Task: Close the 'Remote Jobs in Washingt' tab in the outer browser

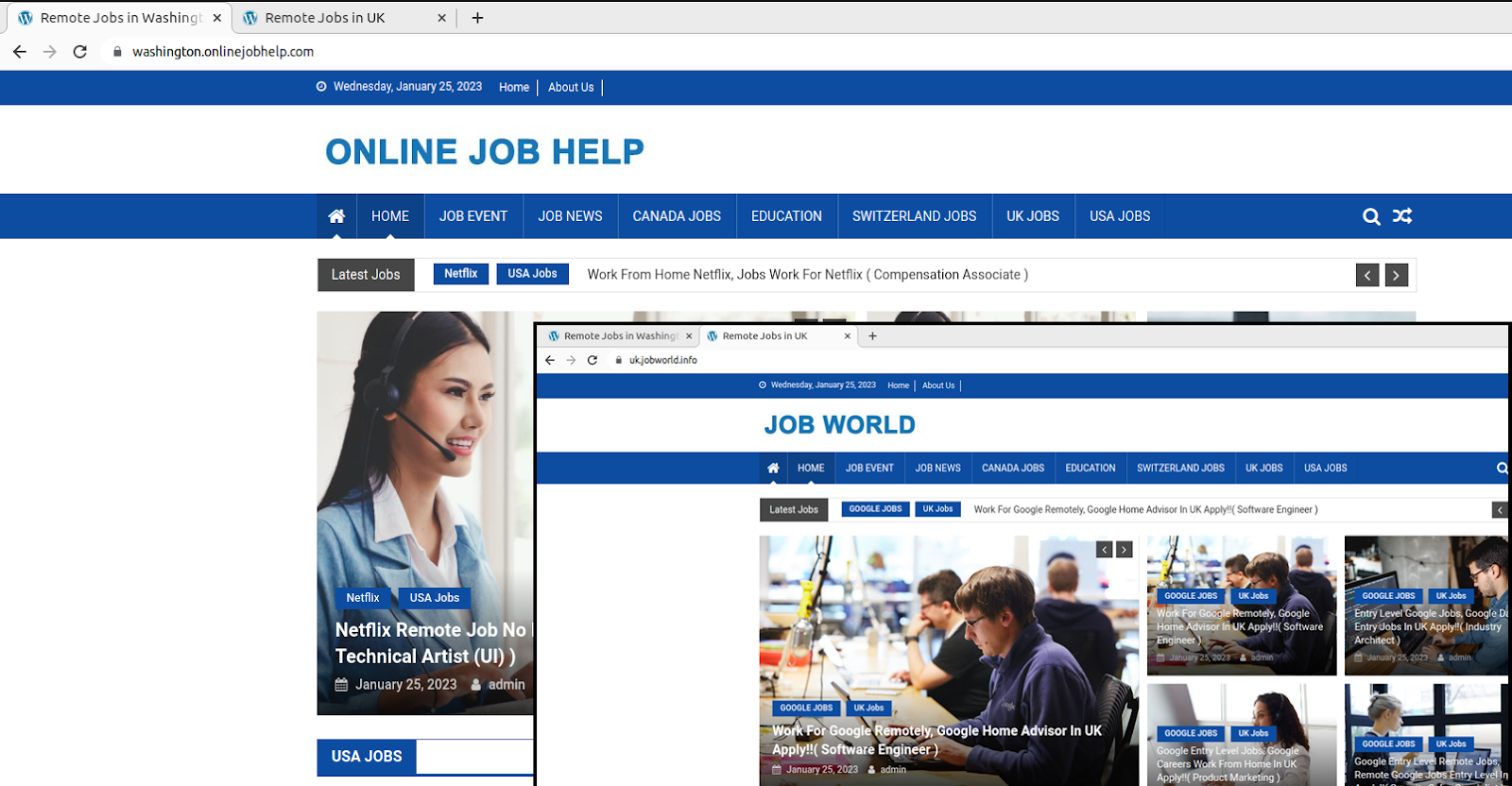Action: [x=216, y=18]
